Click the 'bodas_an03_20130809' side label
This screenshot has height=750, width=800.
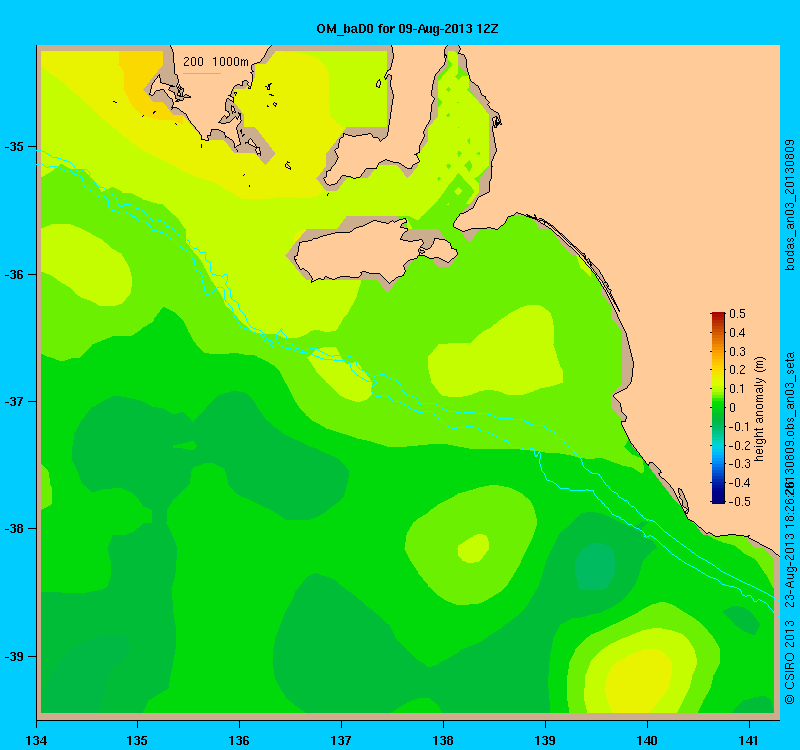[x=789, y=205]
